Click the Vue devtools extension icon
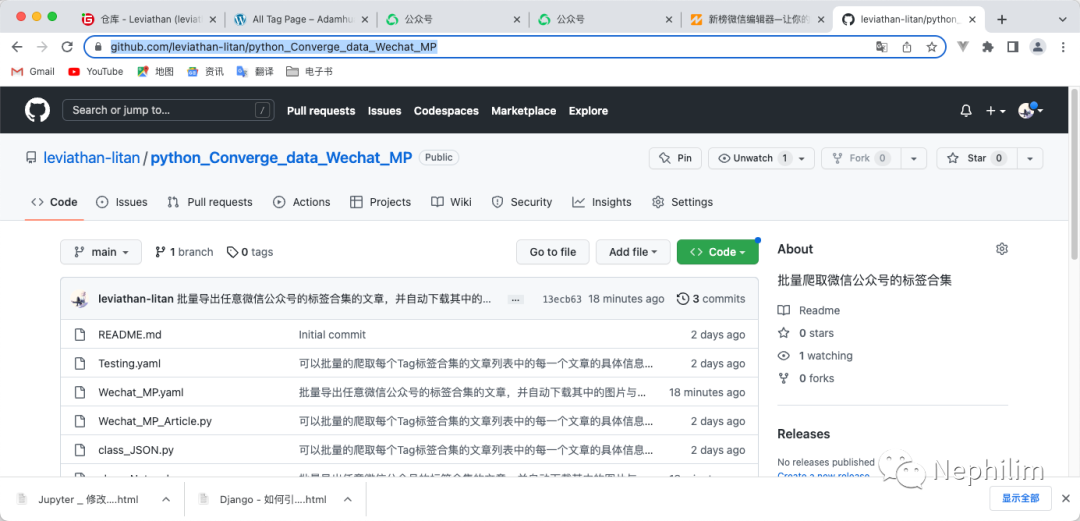Image resolution: width=1080 pixels, height=521 pixels. click(x=964, y=47)
